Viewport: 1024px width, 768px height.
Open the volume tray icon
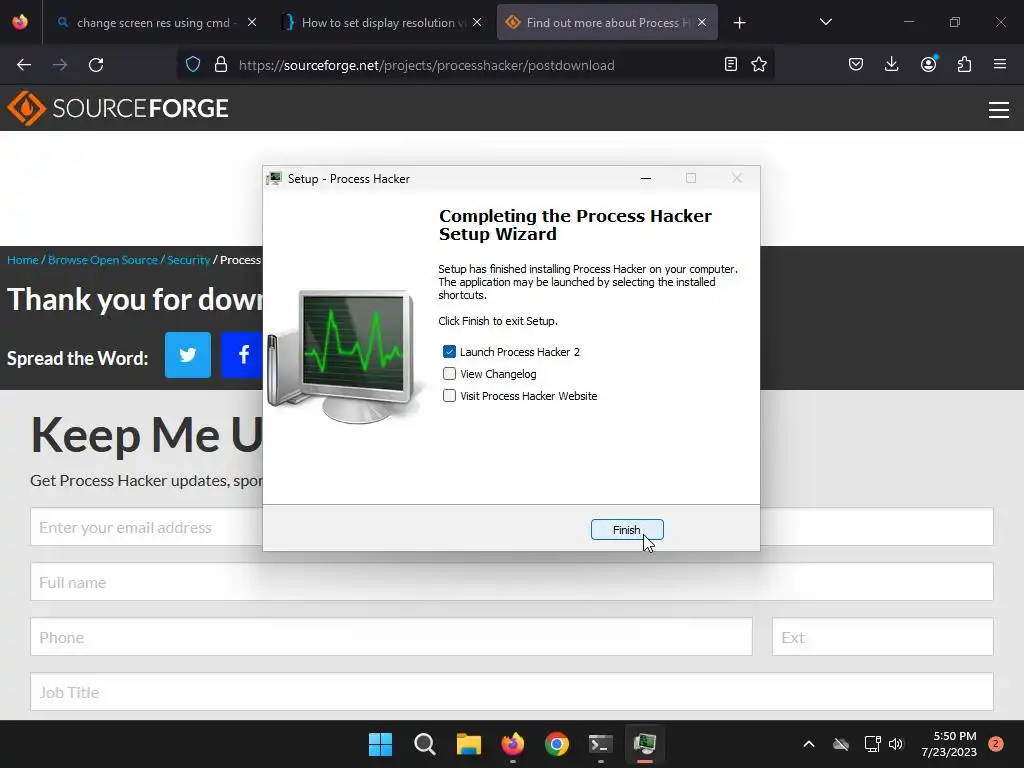(895, 744)
